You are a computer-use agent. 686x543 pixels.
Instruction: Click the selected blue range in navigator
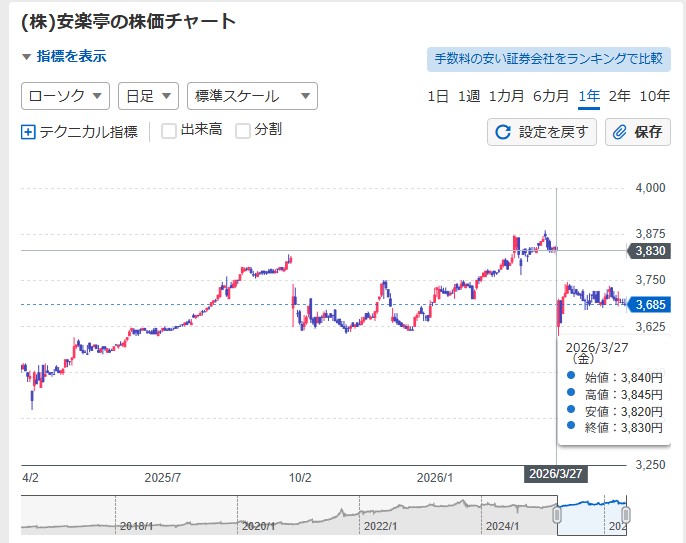point(592,515)
